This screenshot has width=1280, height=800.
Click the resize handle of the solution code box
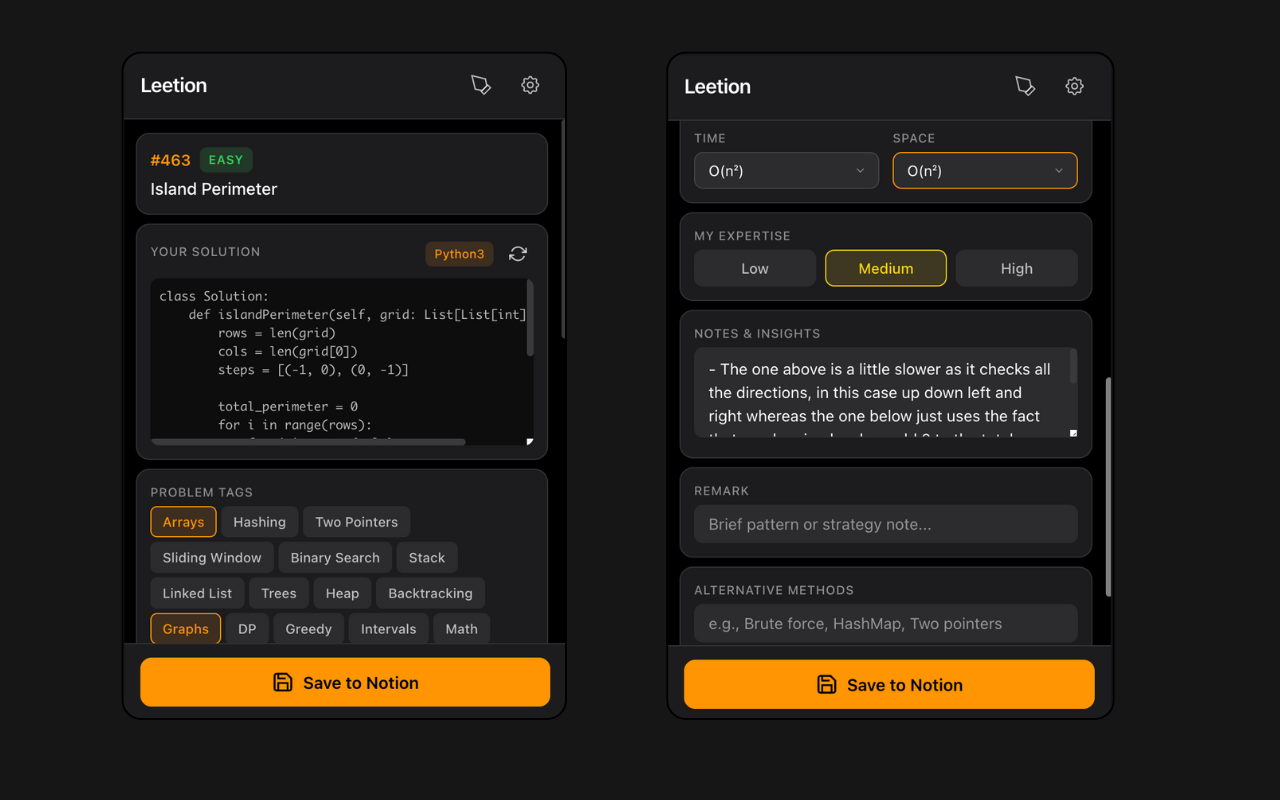click(x=529, y=441)
